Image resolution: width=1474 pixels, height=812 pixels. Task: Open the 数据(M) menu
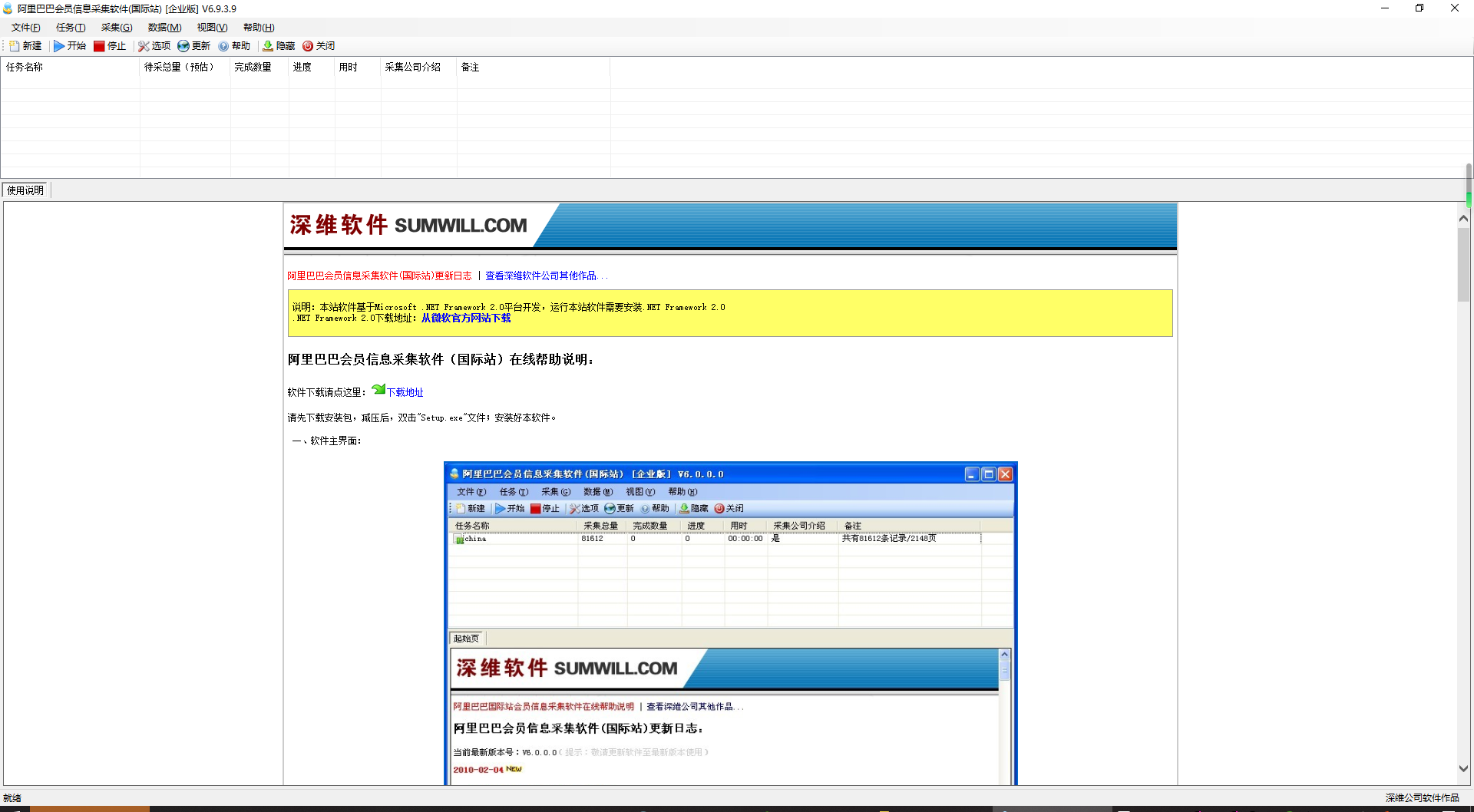[x=164, y=28]
